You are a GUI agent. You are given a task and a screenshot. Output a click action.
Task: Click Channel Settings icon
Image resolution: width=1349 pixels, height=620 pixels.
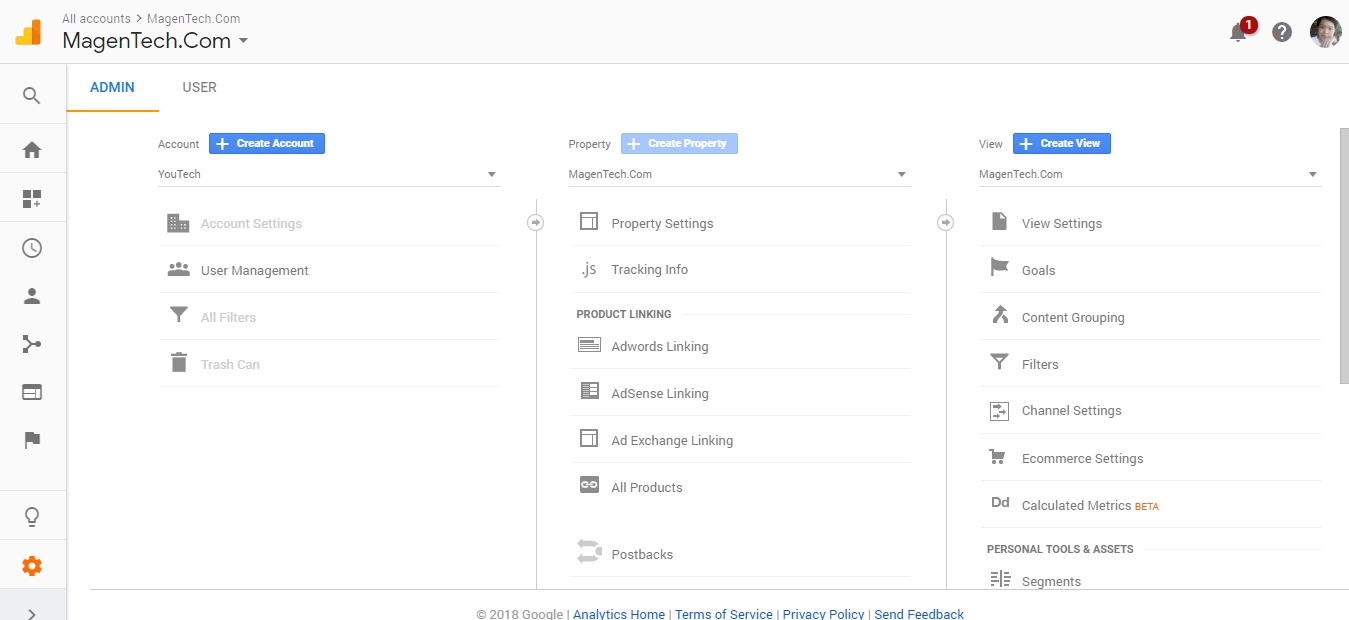tap(999, 410)
